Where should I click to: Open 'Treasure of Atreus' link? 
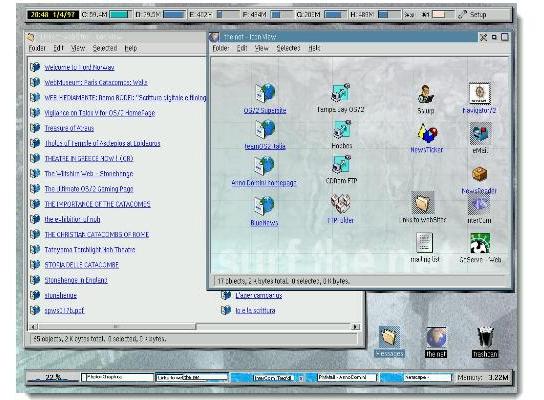tap(69, 128)
